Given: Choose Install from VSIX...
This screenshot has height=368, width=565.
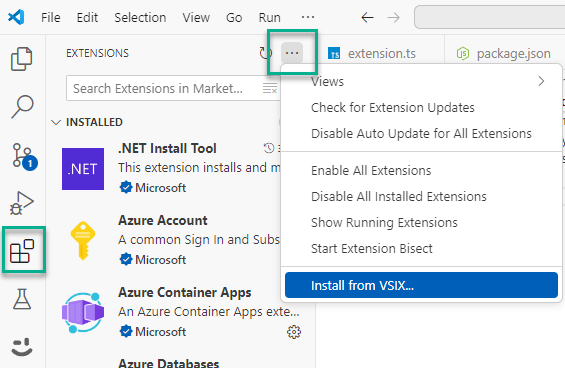Looking at the screenshot, I should tap(421, 285).
